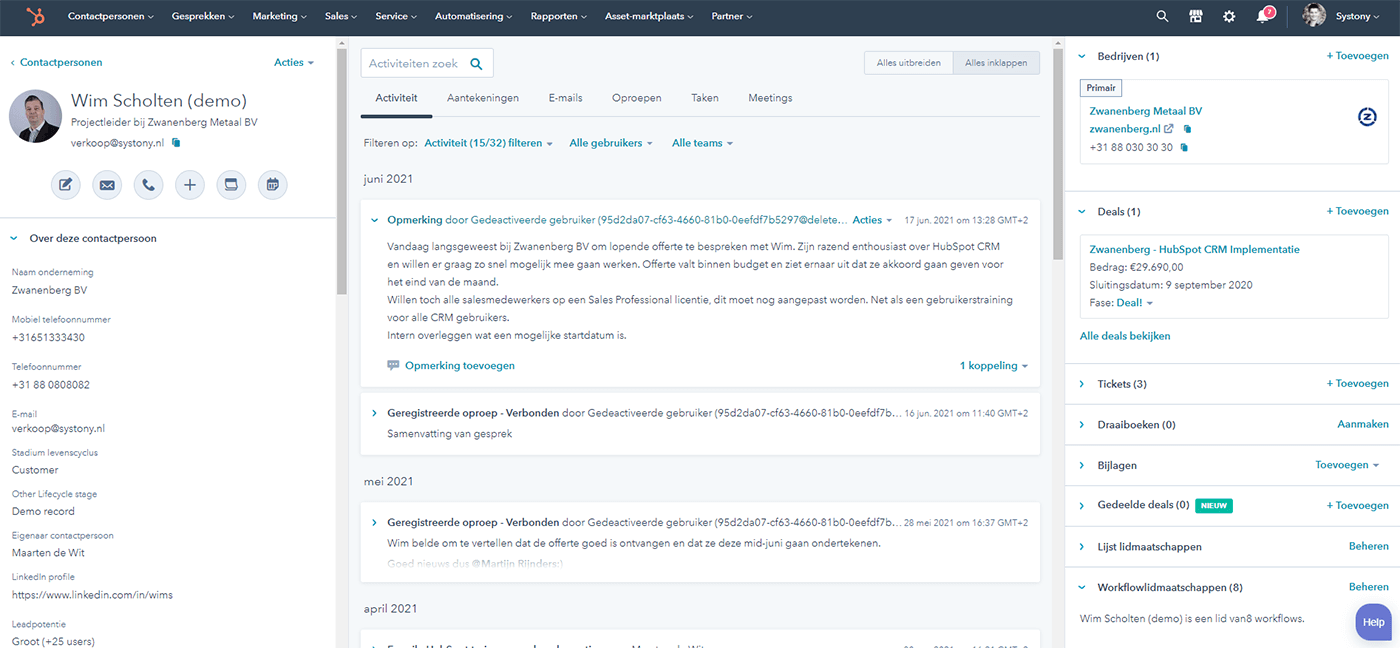
Task: Collapse the Deals (1) section
Action: tap(1082, 212)
